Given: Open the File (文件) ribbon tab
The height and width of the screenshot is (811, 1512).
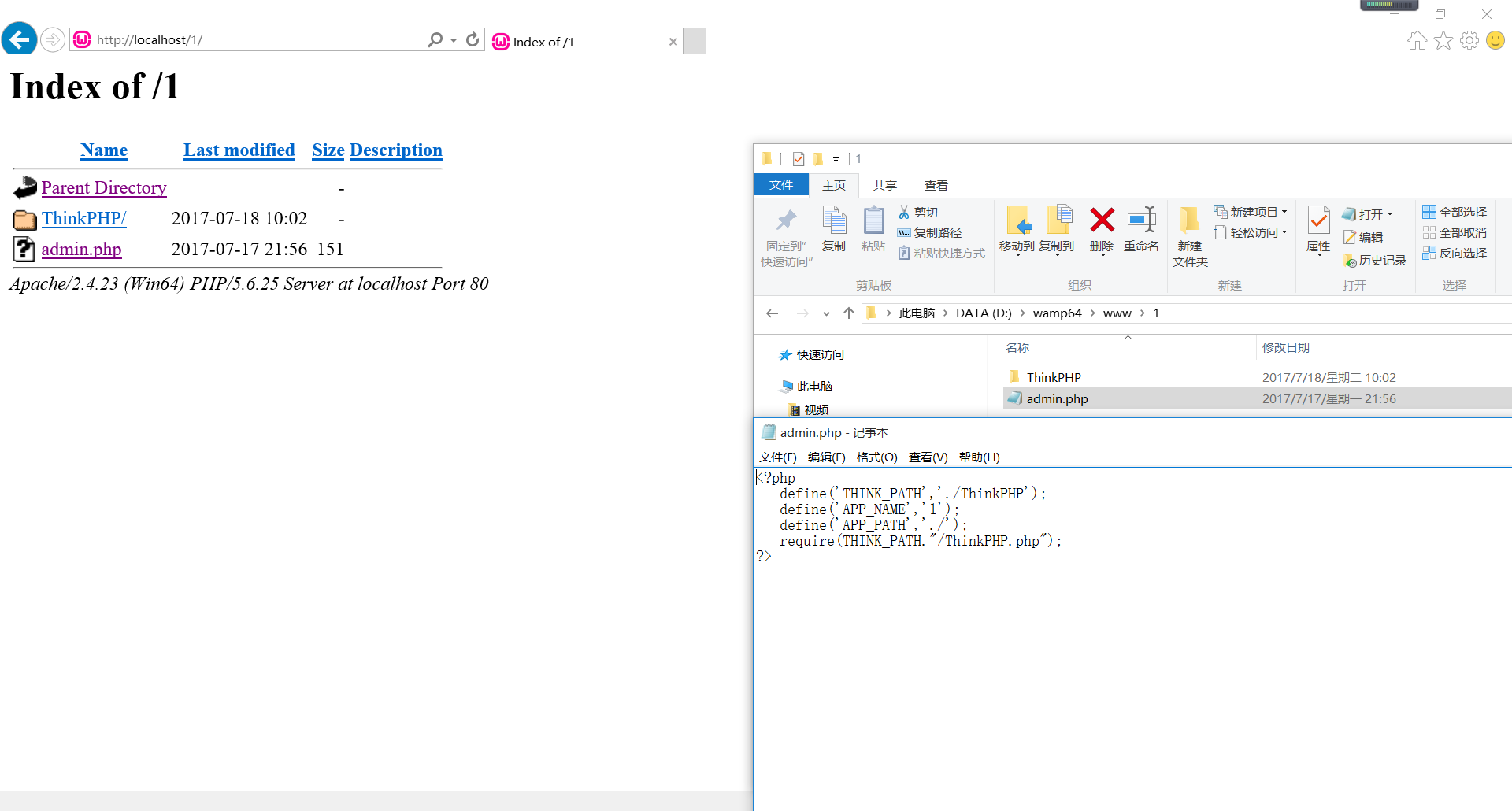Looking at the screenshot, I should click(x=781, y=185).
